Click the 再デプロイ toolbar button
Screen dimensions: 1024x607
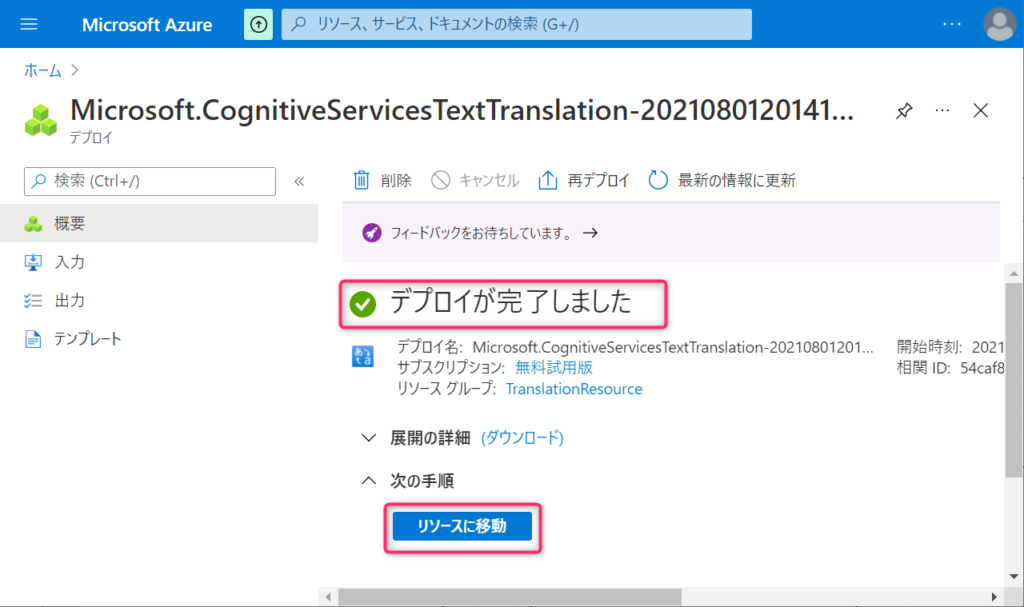point(583,180)
